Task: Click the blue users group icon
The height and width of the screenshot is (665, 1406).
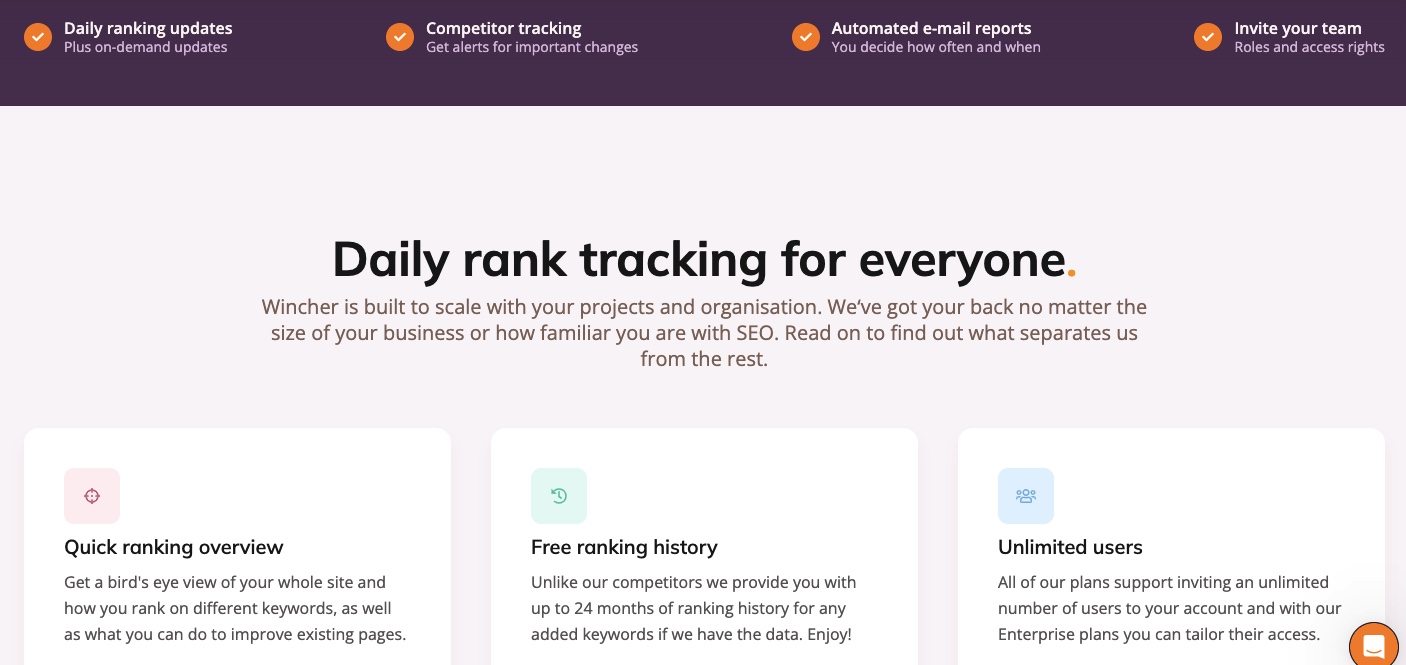Action: click(1026, 496)
